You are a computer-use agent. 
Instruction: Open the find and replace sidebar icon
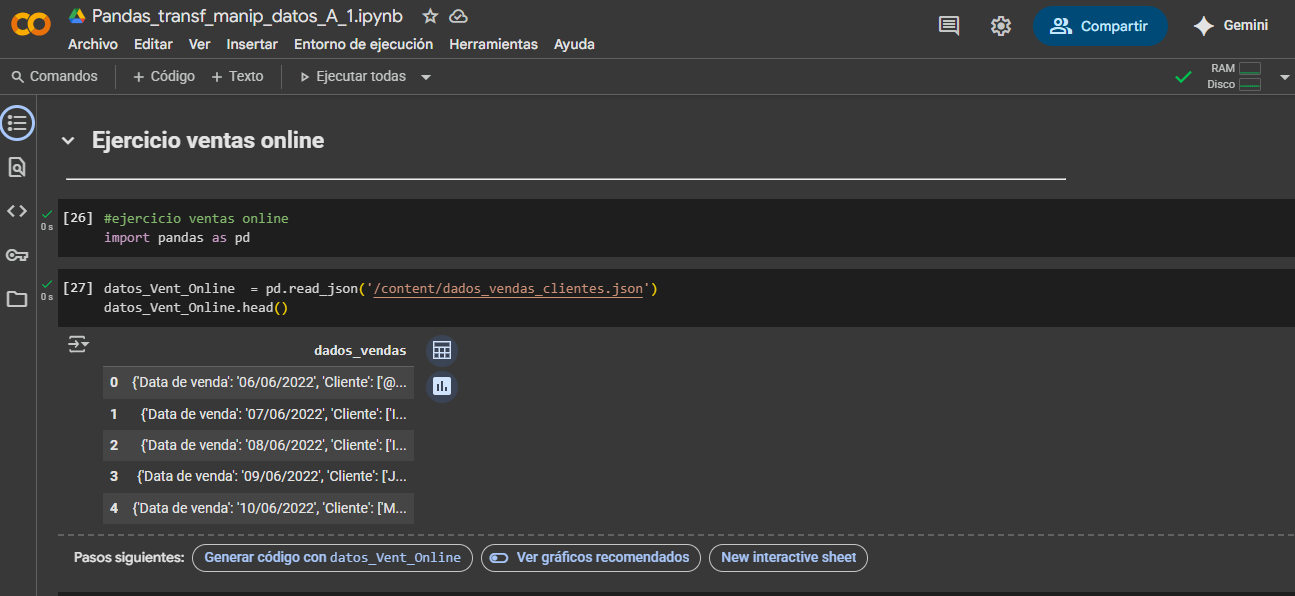point(17,167)
